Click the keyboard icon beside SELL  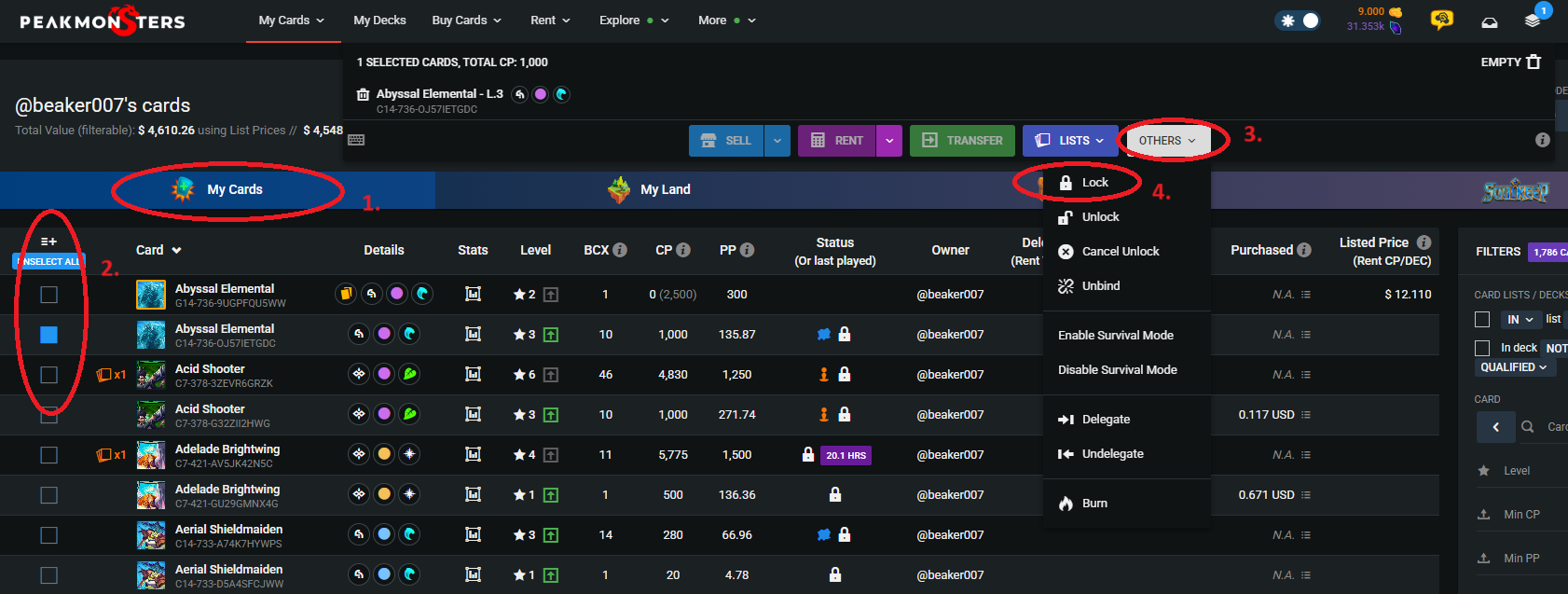(x=356, y=140)
